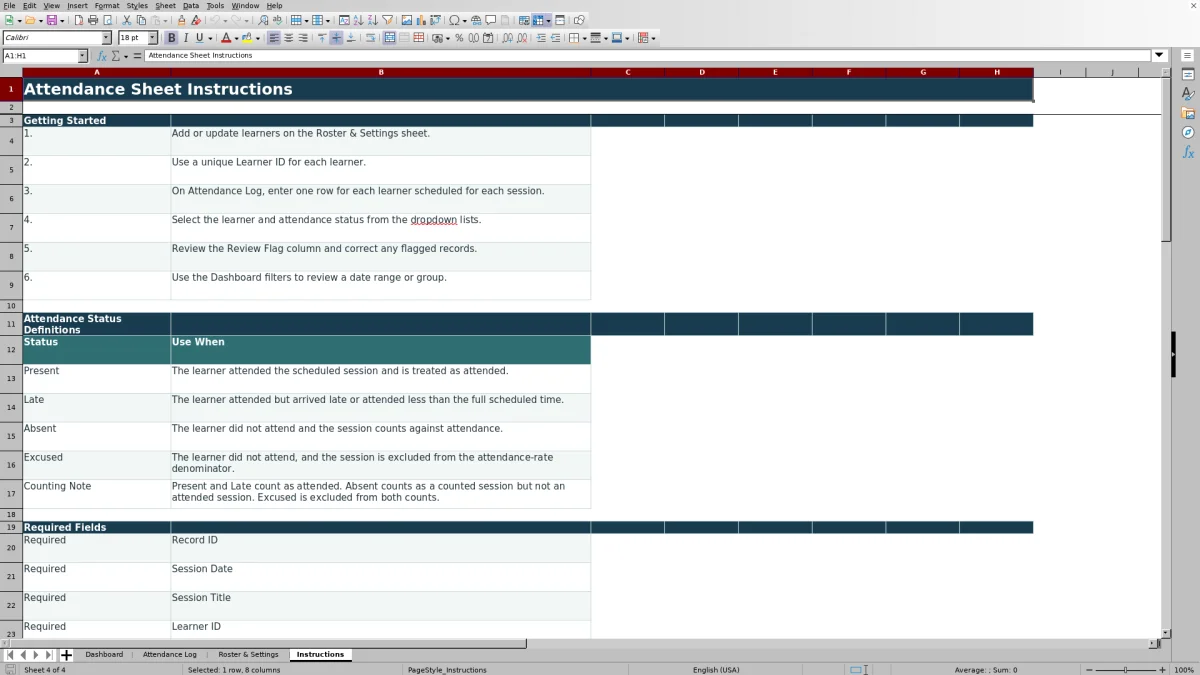The height and width of the screenshot is (675, 1200).
Task: Open the Open-document dropdown arrow
Action: pyautogui.click(x=40, y=21)
